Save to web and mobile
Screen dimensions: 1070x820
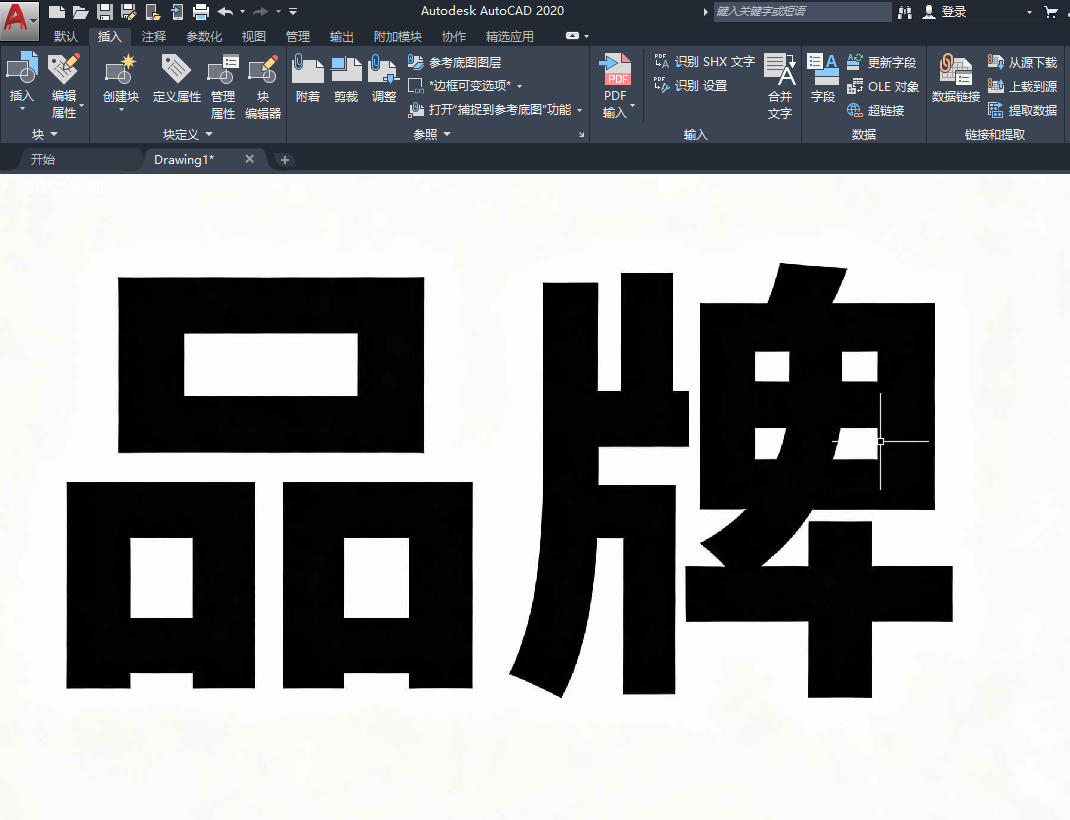[177, 12]
